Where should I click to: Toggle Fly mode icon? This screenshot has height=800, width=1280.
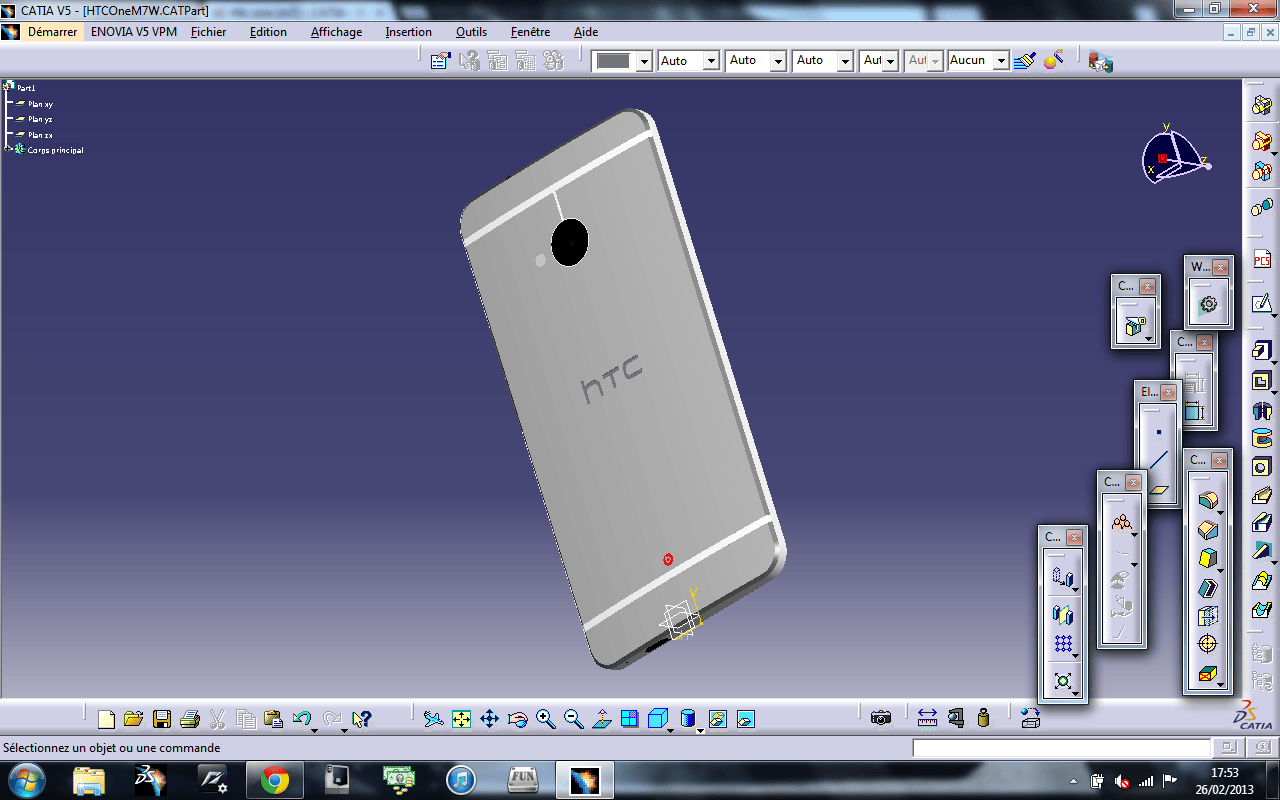[433, 718]
